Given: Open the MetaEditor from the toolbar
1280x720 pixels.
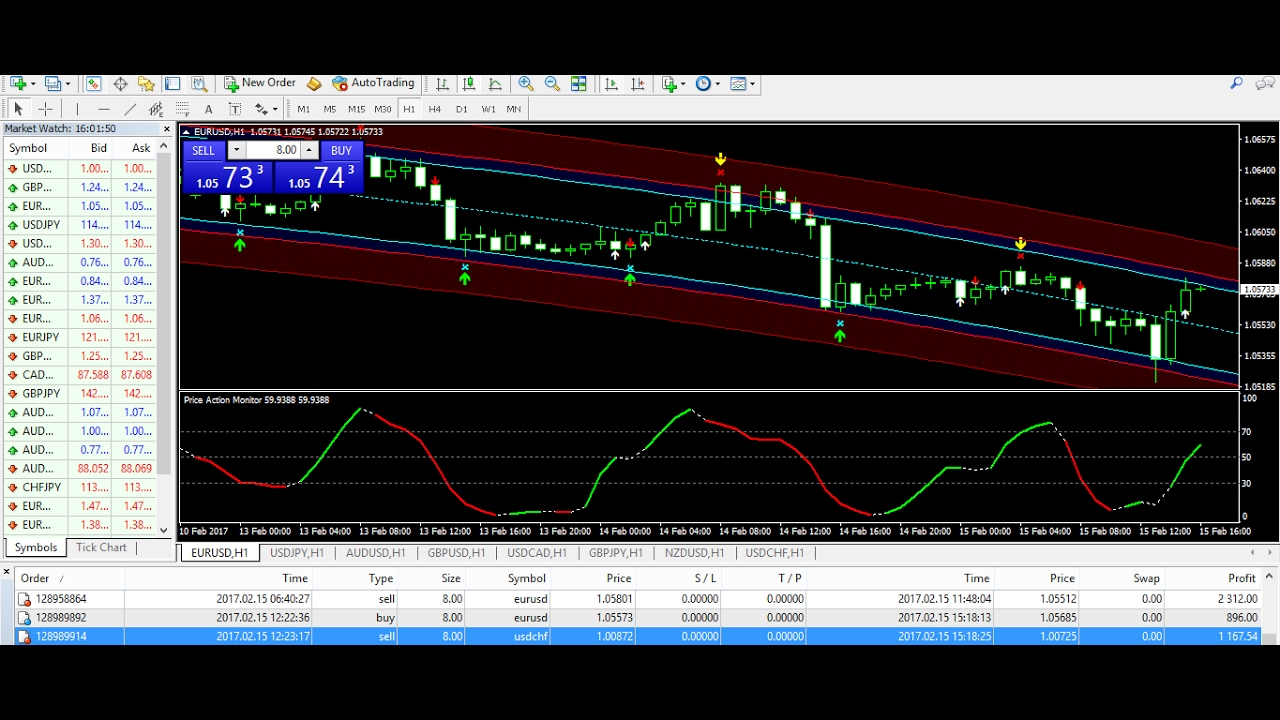Looking at the screenshot, I should 314,84.
